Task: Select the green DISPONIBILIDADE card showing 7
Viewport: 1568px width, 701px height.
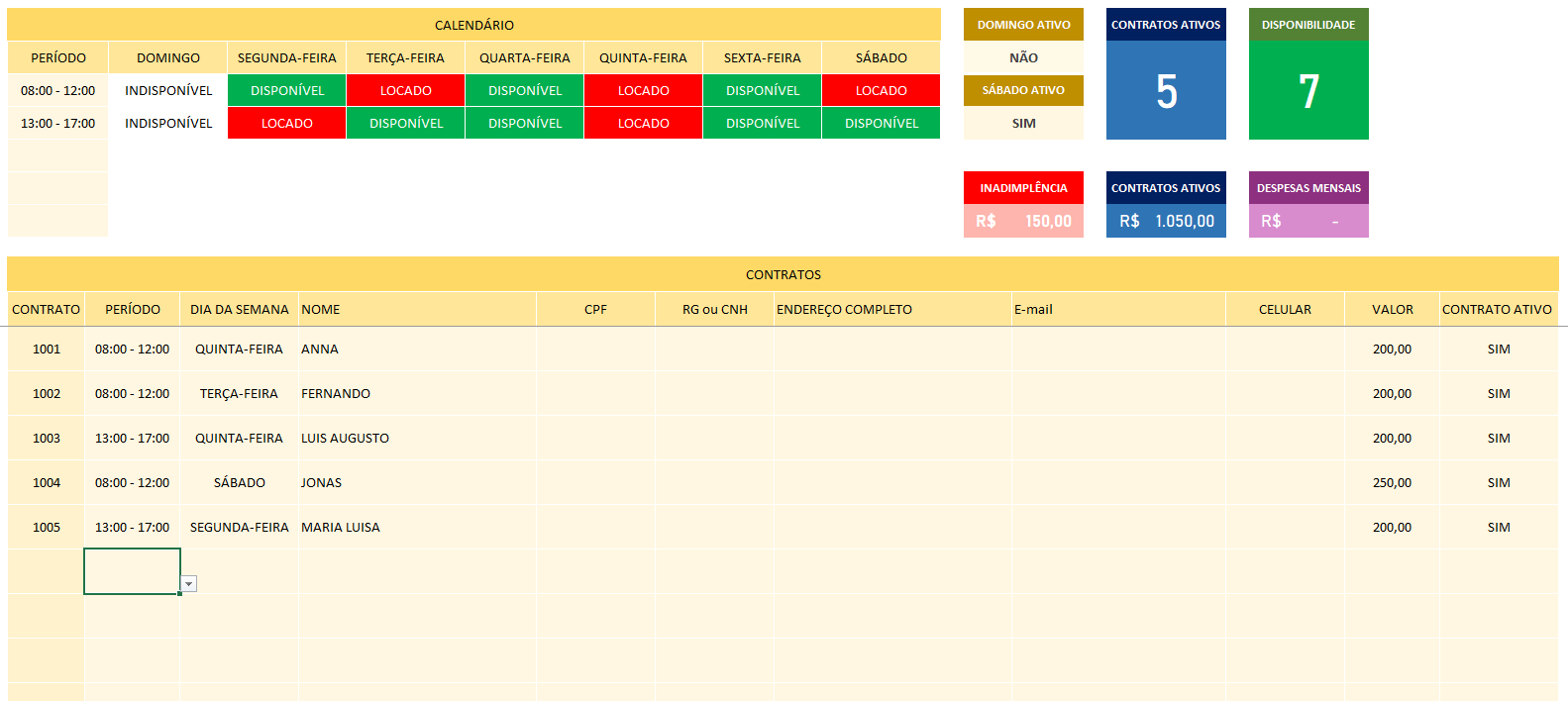Action: [1308, 91]
